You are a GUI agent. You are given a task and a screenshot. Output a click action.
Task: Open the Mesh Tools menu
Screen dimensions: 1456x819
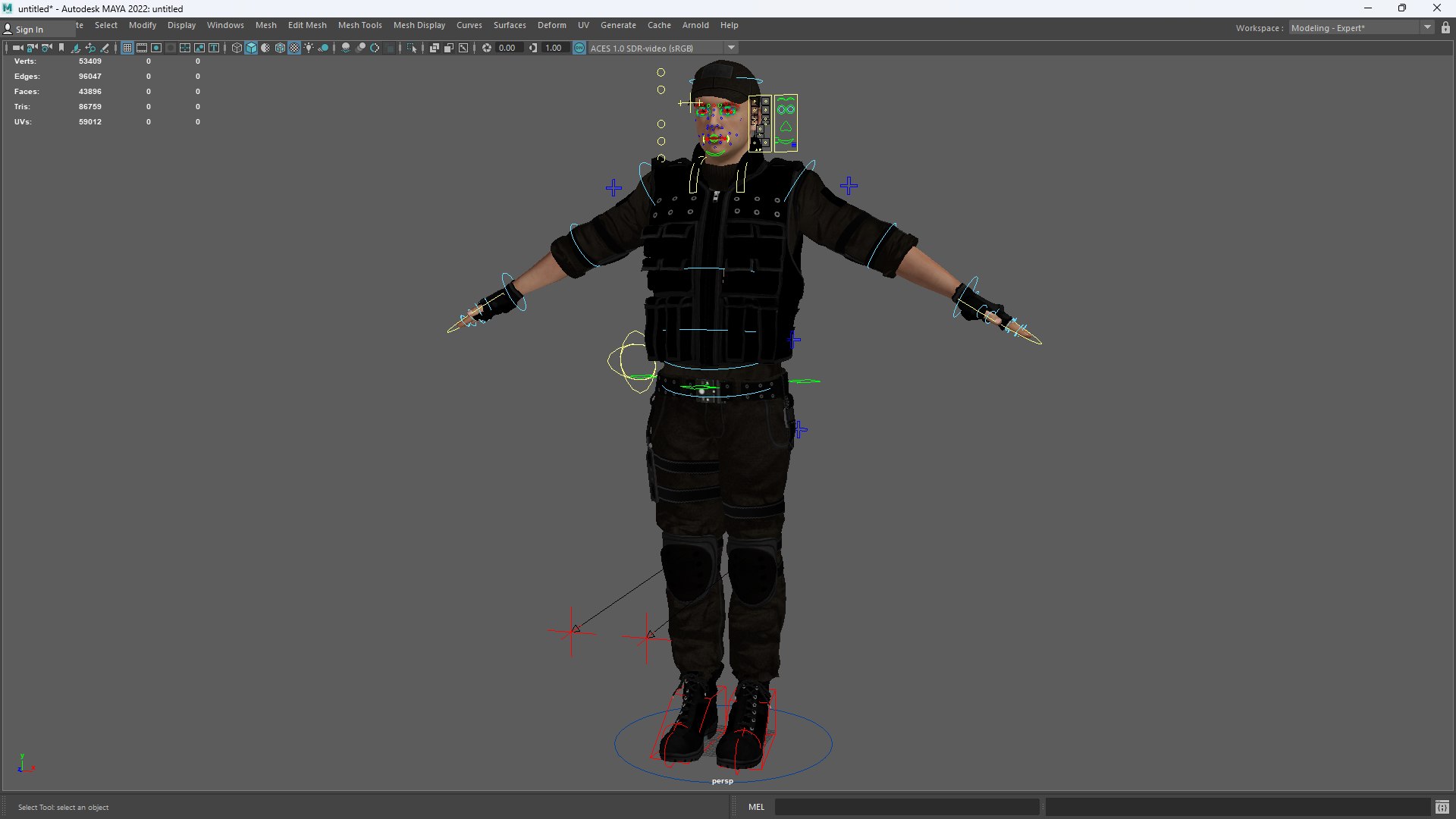[x=359, y=25]
